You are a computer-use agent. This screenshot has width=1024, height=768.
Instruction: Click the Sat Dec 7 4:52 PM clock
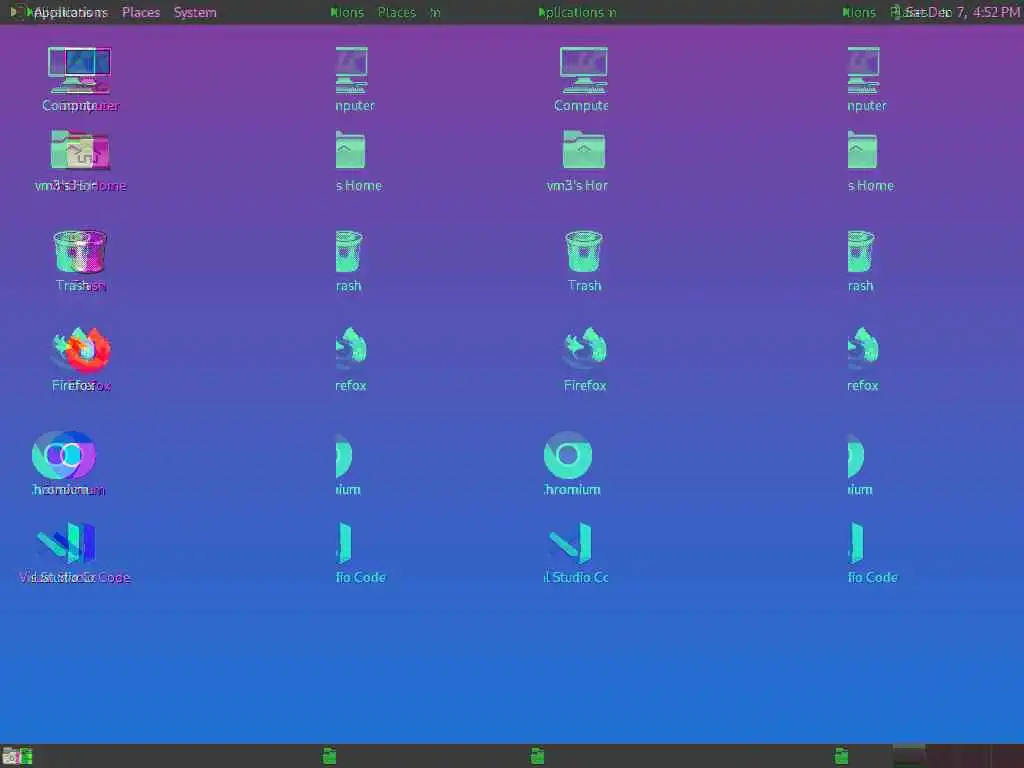tap(961, 12)
